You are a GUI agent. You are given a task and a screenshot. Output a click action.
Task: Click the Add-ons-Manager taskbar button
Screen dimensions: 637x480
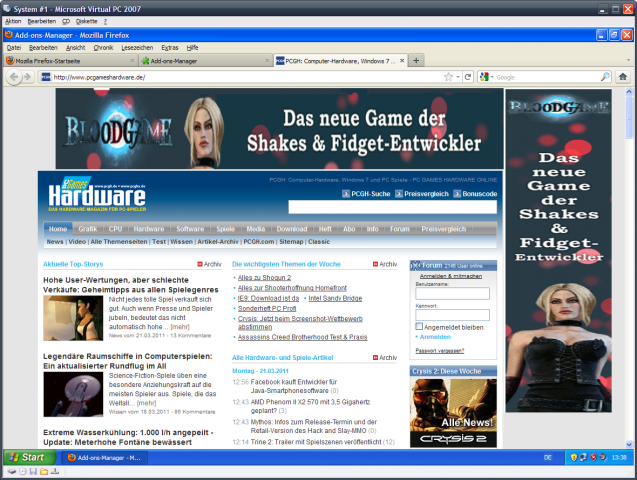[104, 458]
